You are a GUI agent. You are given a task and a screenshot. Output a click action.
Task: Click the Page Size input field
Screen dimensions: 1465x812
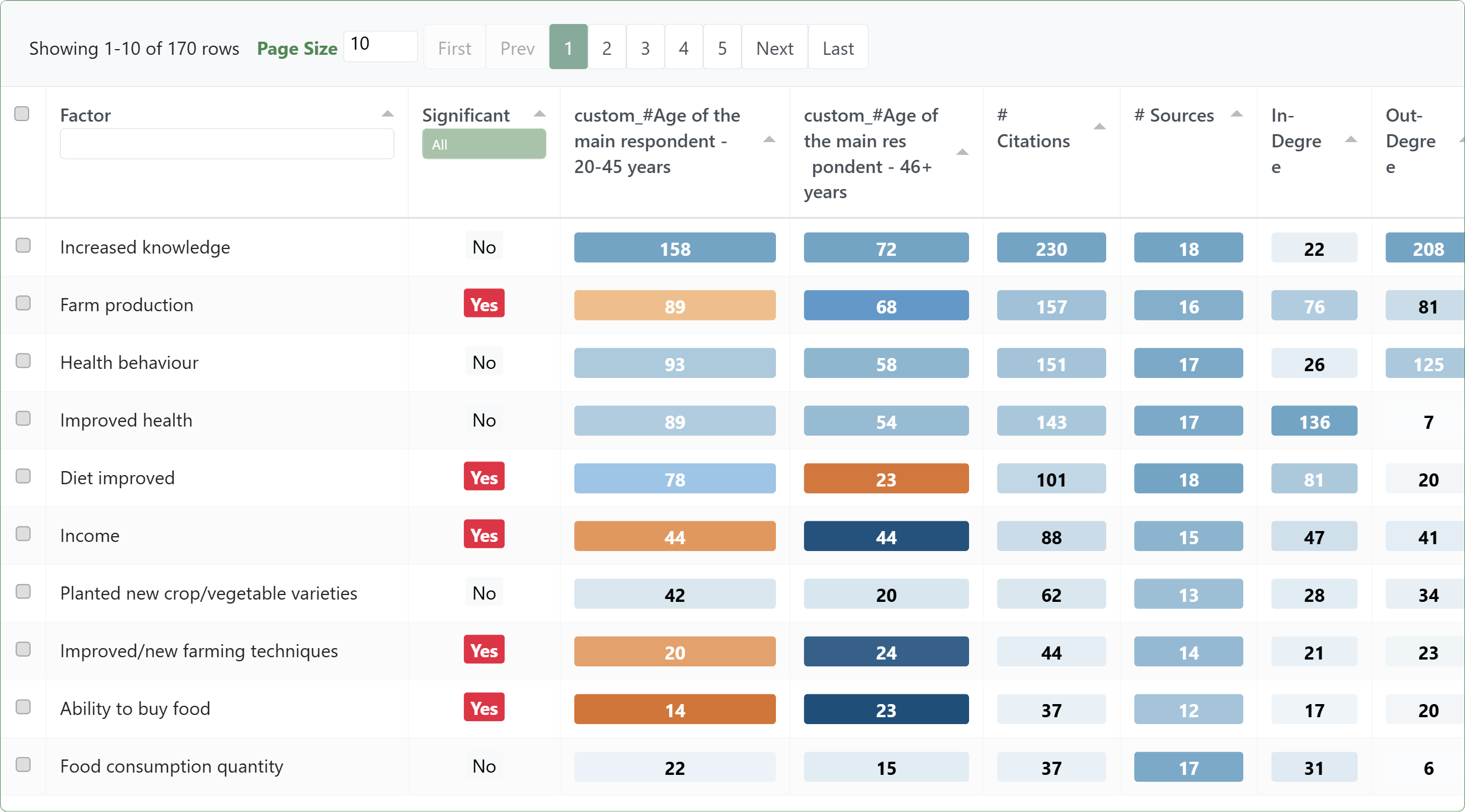380,46
